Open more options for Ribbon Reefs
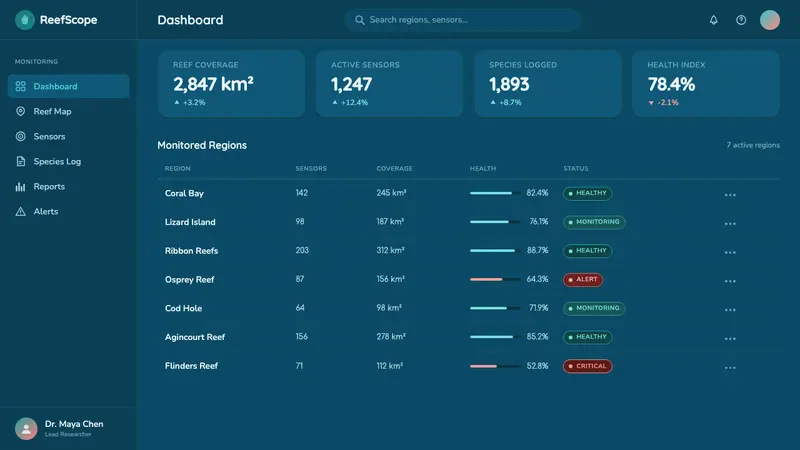 730,252
